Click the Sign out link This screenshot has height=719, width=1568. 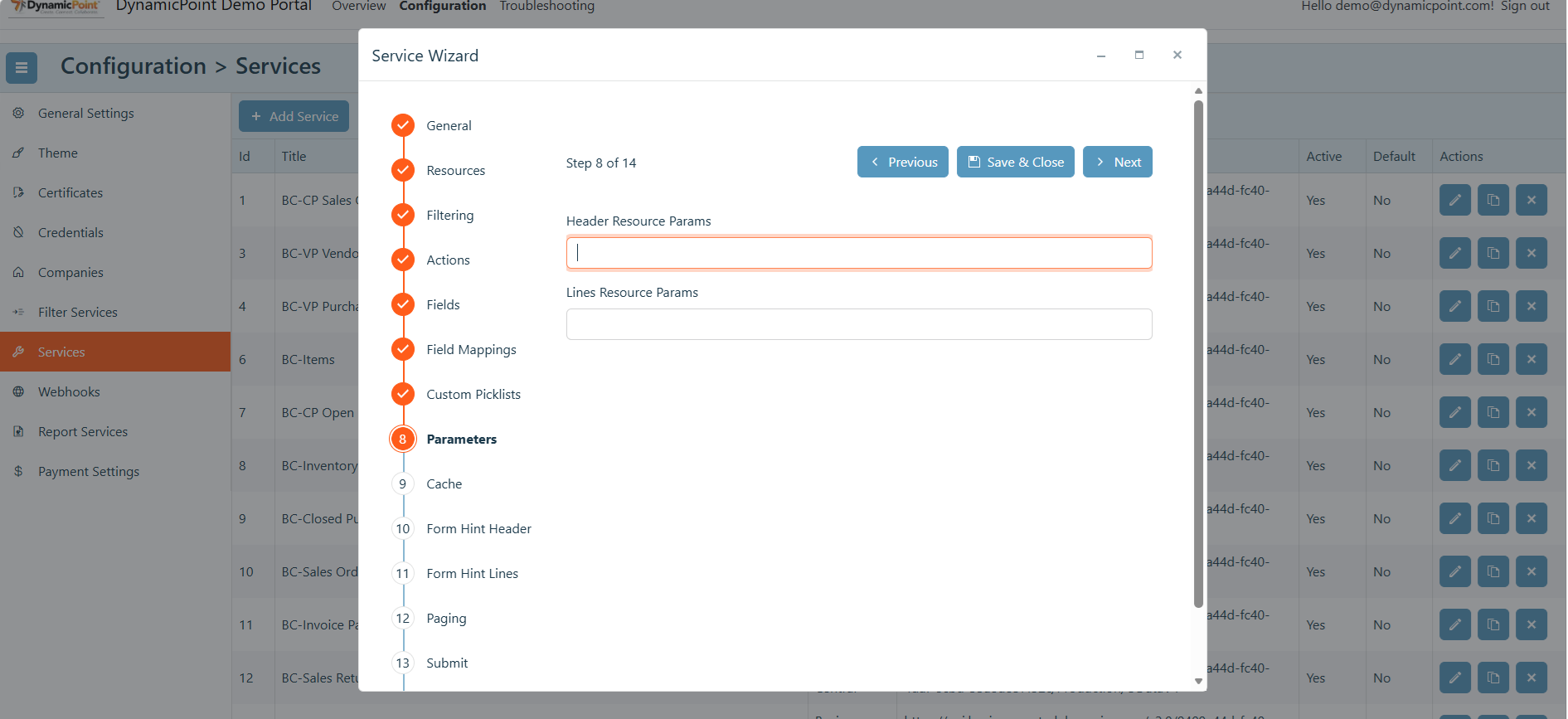coord(1525,7)
